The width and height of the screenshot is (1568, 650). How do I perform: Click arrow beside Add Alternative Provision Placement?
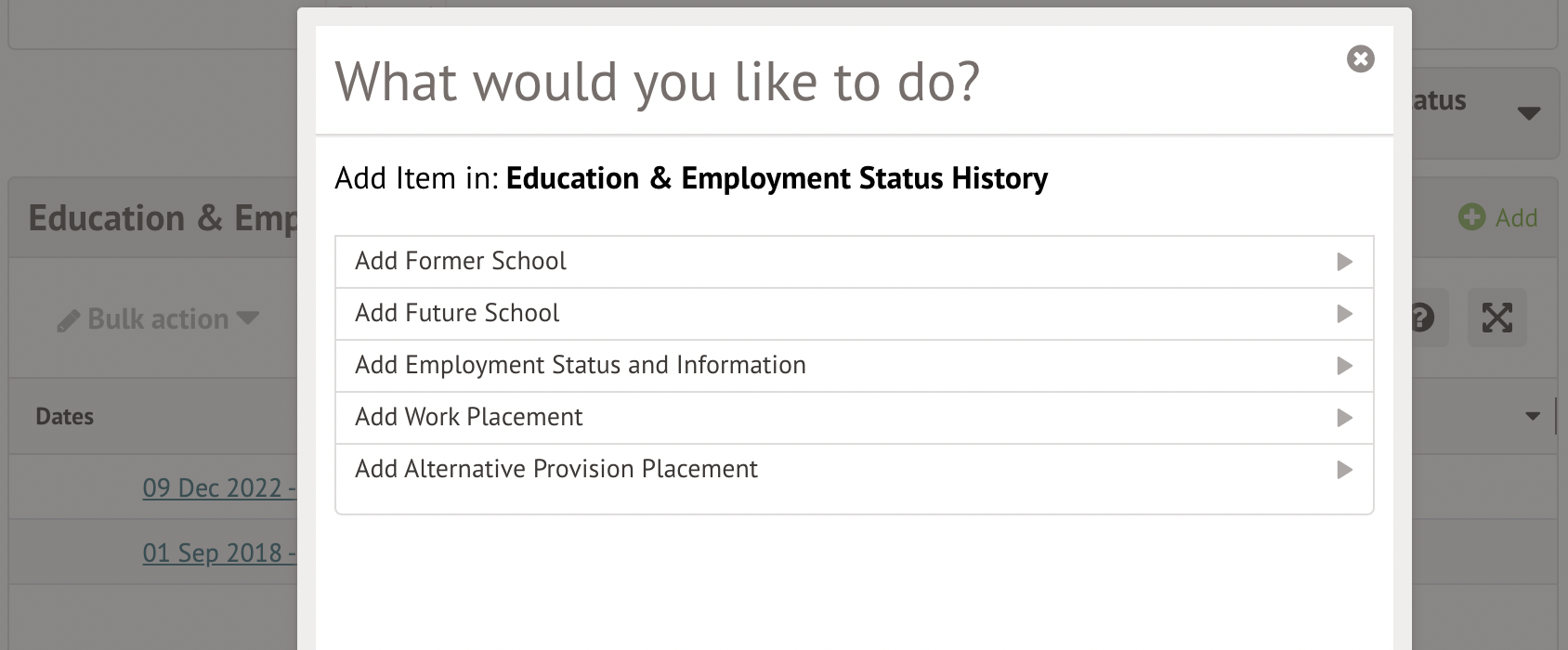tap(1344, 470)
